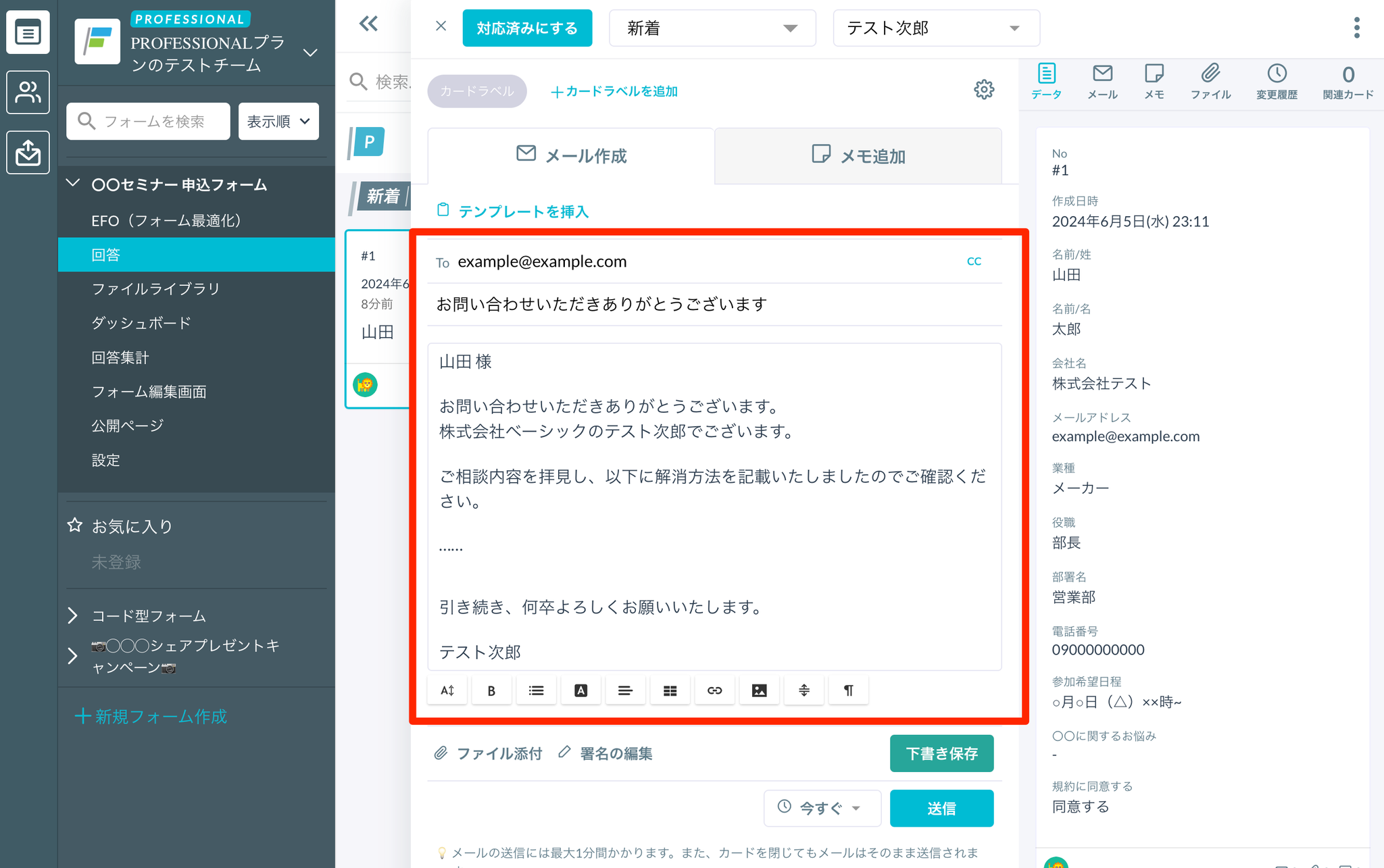Screen dimensions: 1384x868
Task: Switch to the メモ追加 tab
Action: [x=858, y=156]
